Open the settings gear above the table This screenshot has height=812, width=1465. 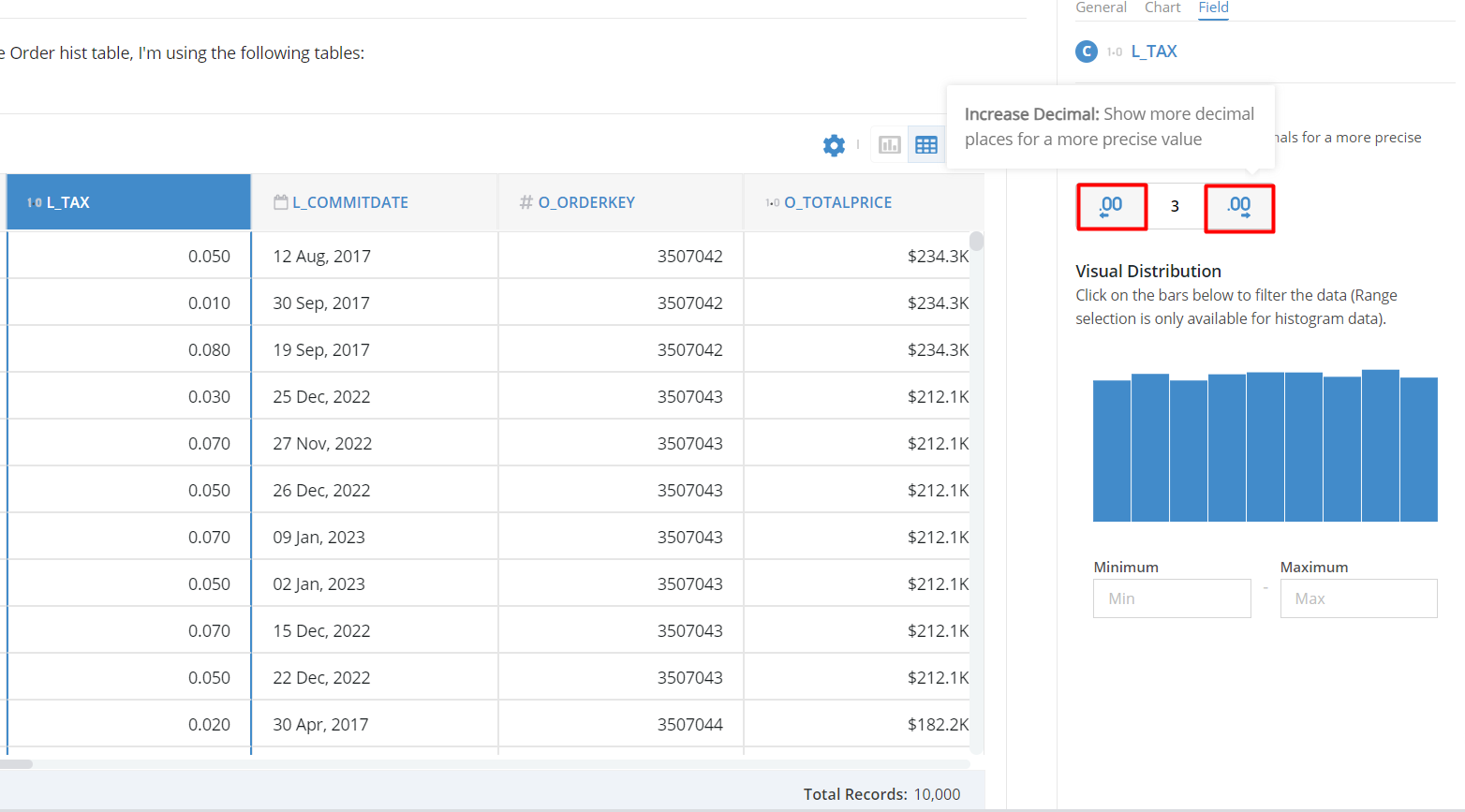coord(834,145)
